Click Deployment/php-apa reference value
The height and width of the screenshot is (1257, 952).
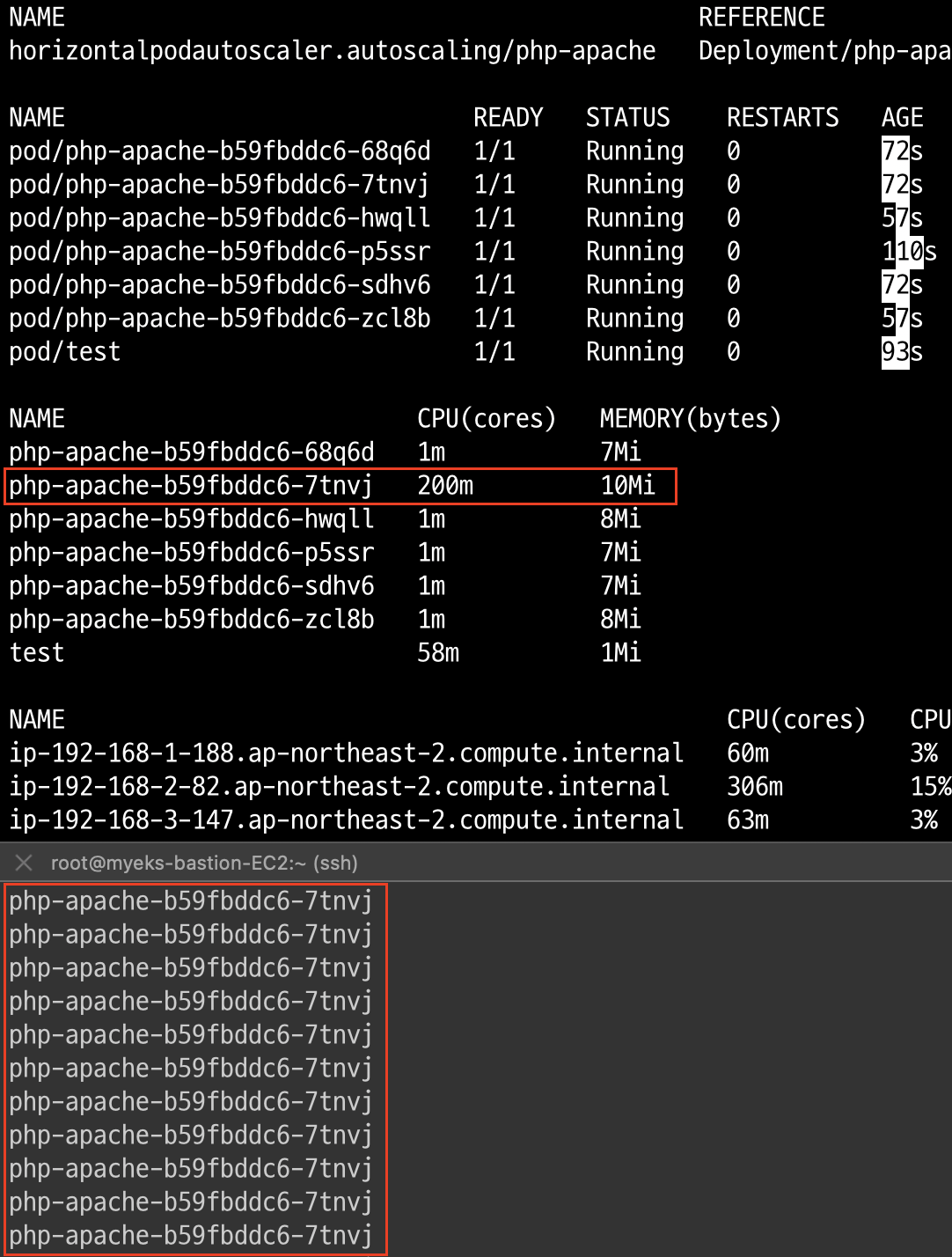[x=825, y=51]
